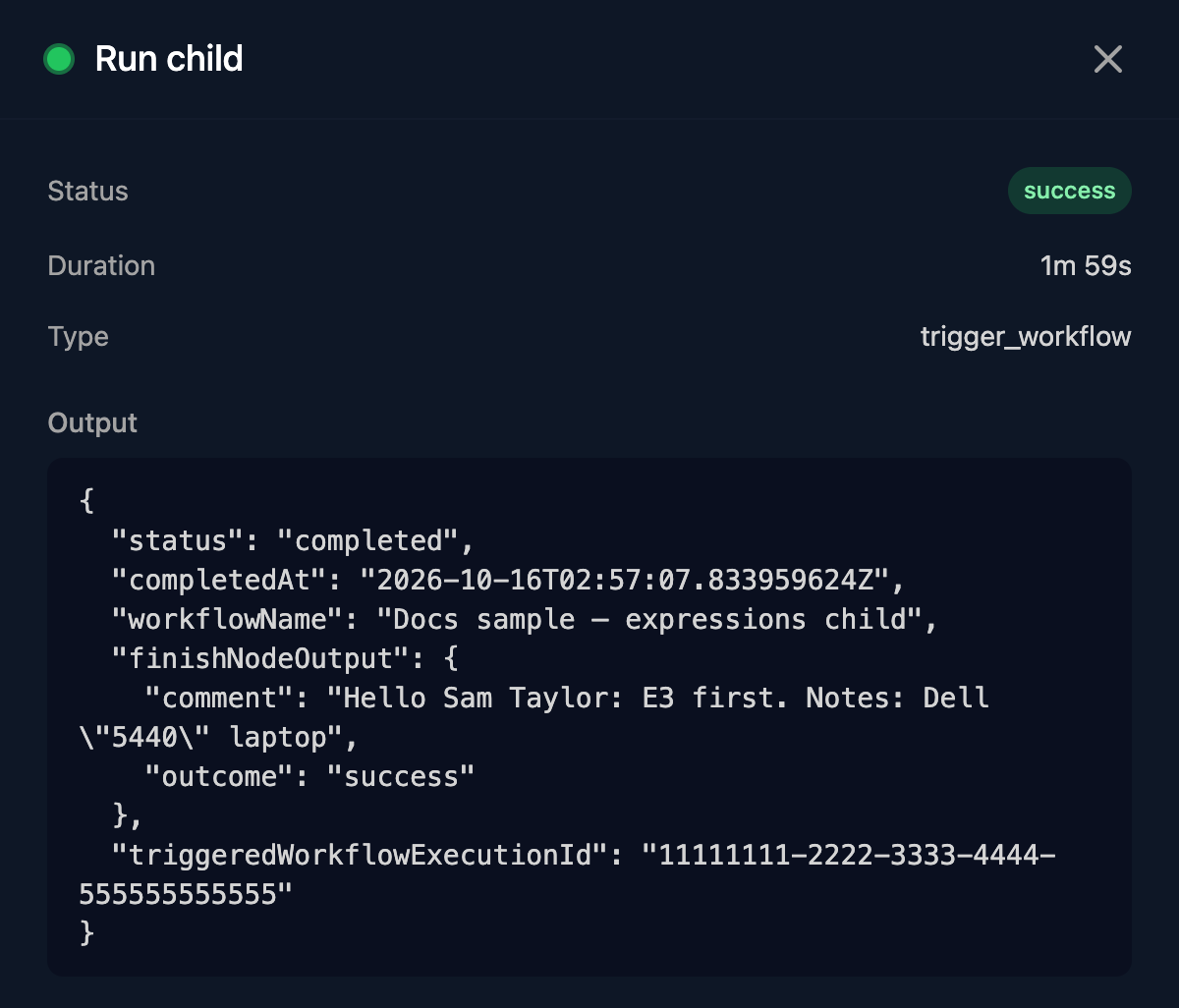The image size is (1179, 1008).
Task: Click the Output section heading
Action: [92, 422]
